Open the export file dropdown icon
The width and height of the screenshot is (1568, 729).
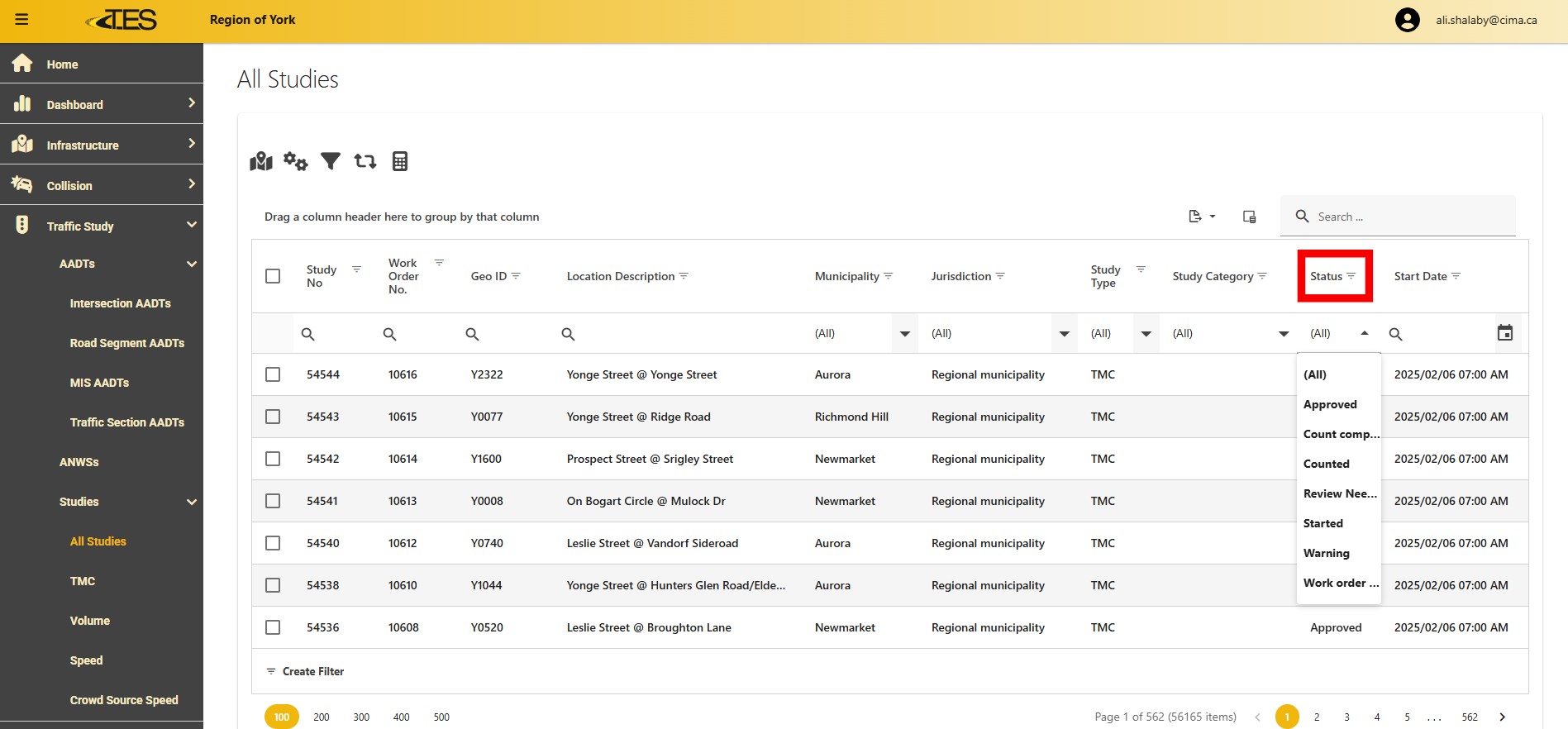coord(1201,217)
